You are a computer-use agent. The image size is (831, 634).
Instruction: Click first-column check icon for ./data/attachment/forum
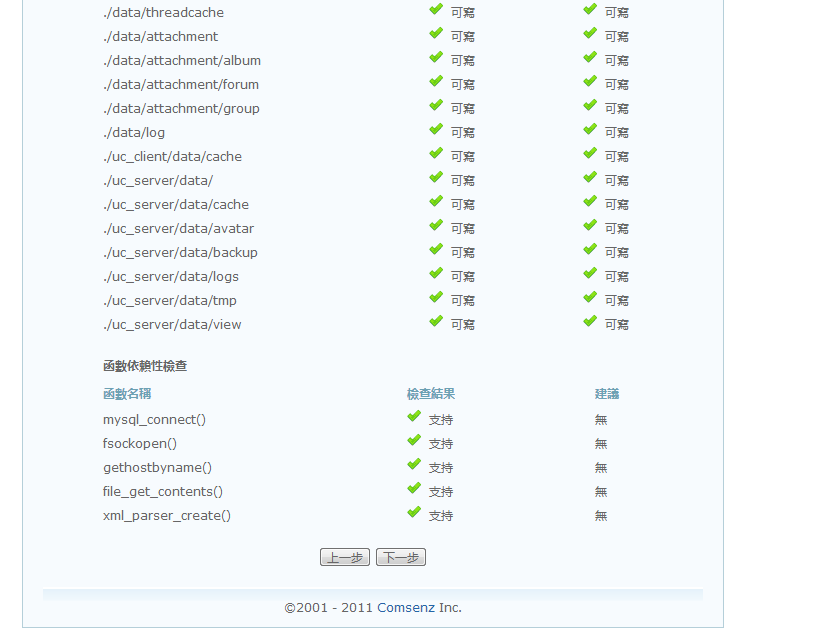[x=436, y=81]
